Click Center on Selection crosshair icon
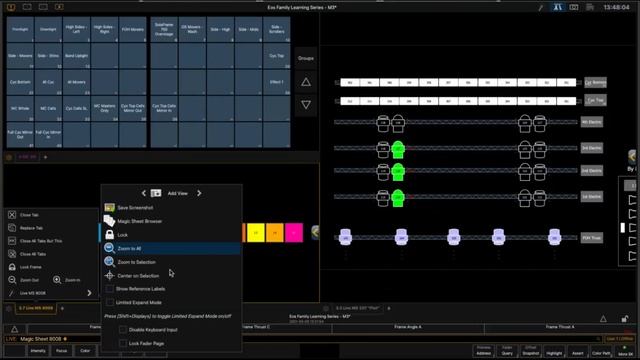Screen dimensions: 640x360 pos(109,276)
